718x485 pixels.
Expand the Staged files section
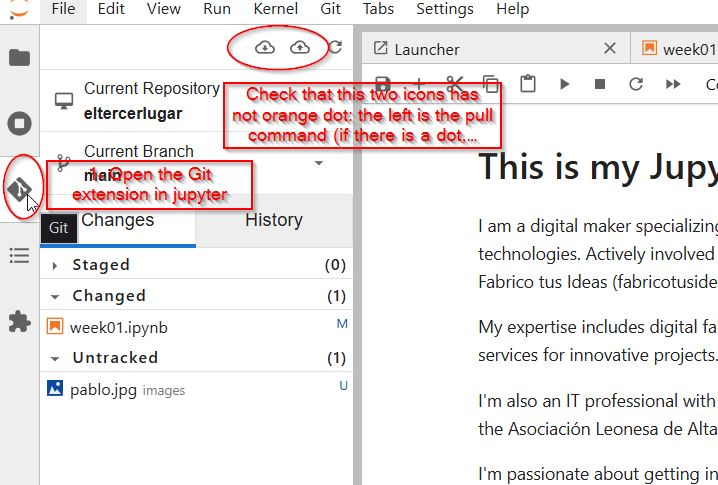pos(60,265)
